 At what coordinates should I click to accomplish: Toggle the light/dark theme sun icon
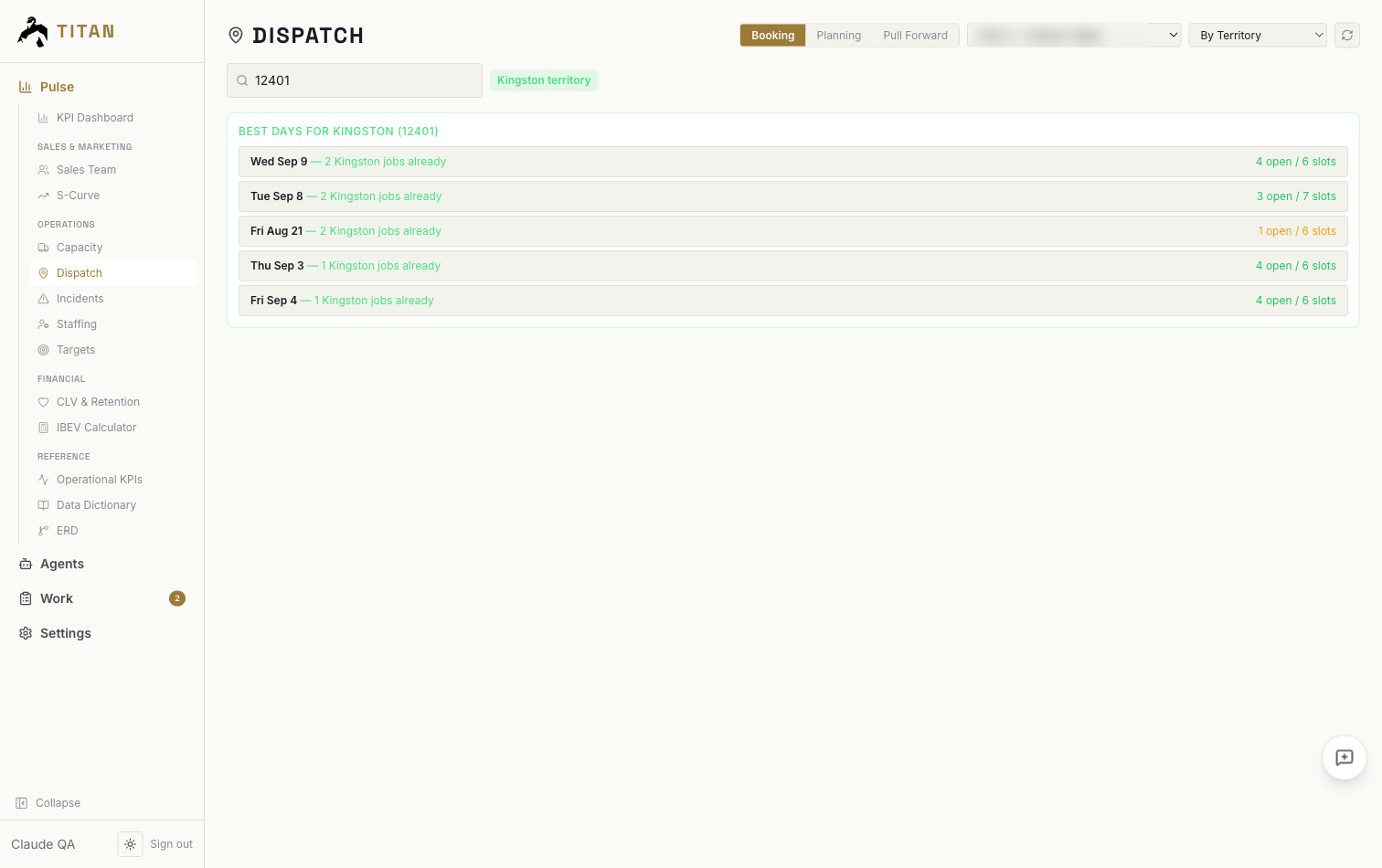coord(131,844)
